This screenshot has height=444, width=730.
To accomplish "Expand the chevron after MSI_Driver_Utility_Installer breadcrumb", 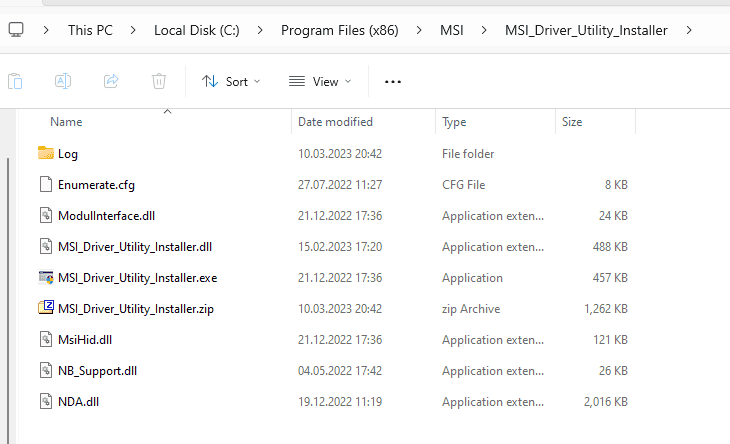I will 689,30.
